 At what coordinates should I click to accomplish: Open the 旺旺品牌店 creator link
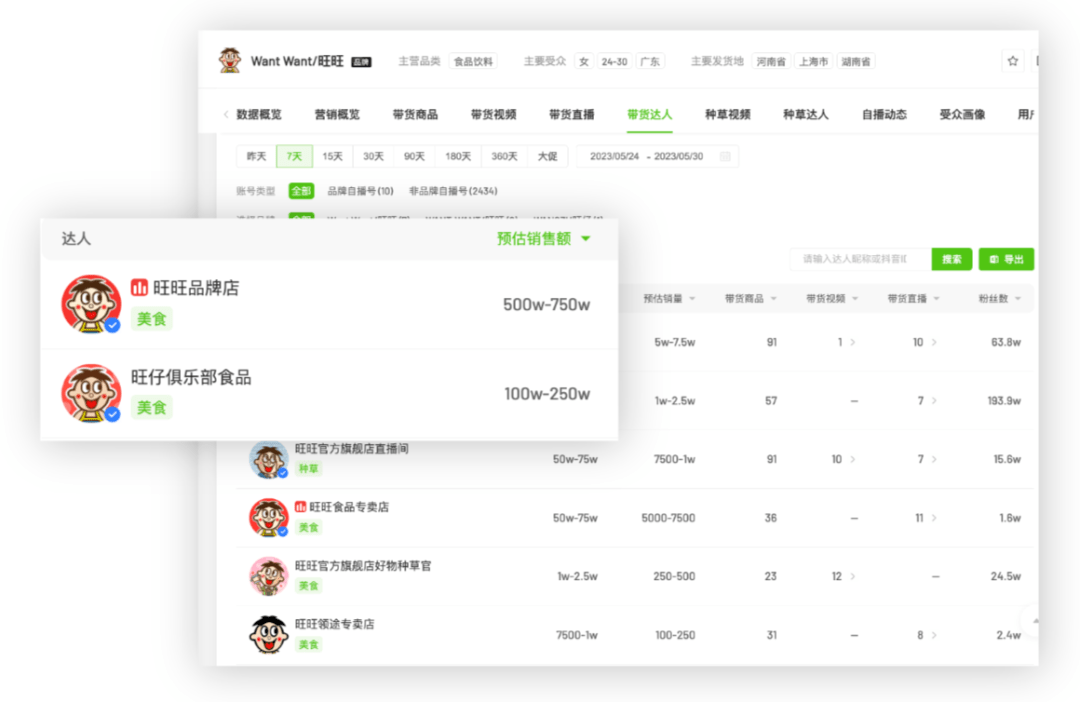tap(196, 287)
